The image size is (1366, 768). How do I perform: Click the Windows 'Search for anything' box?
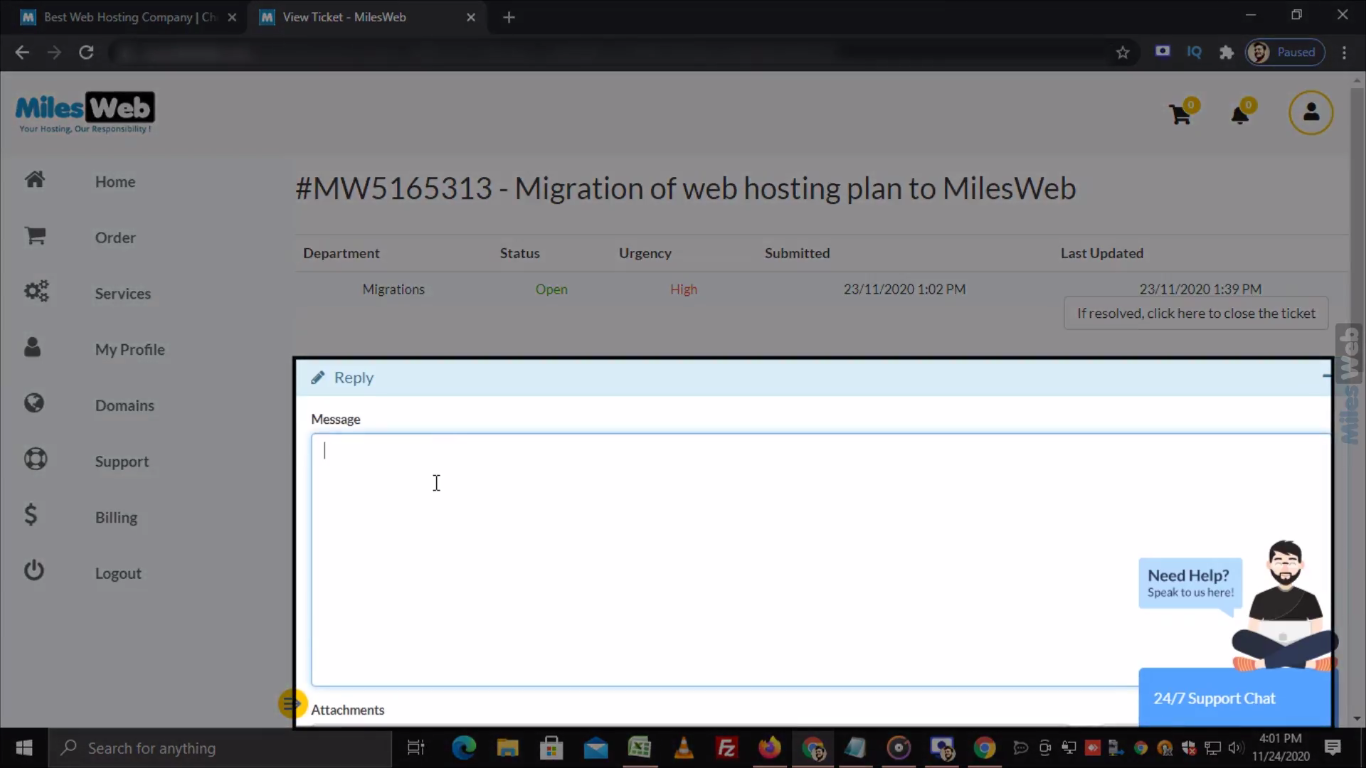pos(220,748)
